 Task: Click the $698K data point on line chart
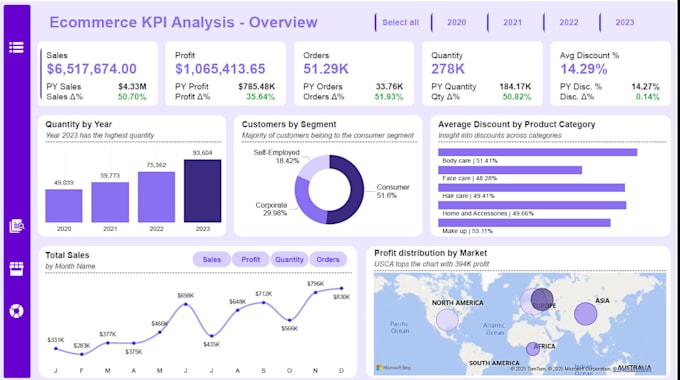[x=186, y=304]
